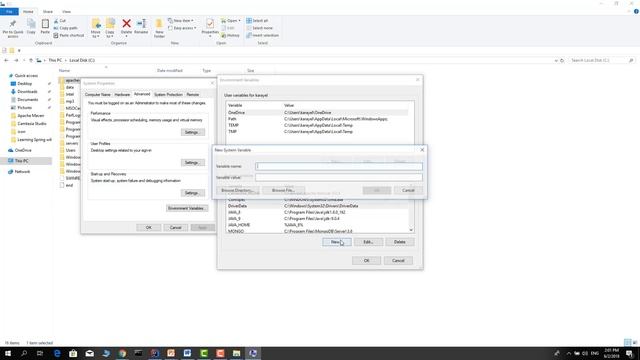Viewport: 640px width, 360px height.
Task: Click History in the Open group
Action: [x=230, y=36]
